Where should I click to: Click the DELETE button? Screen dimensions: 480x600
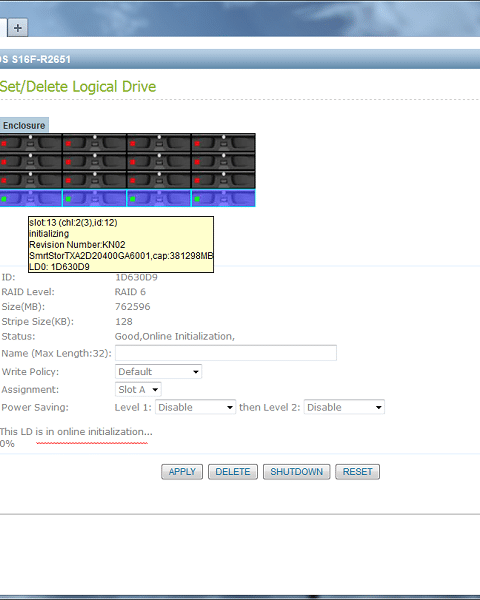pos(233,472)
